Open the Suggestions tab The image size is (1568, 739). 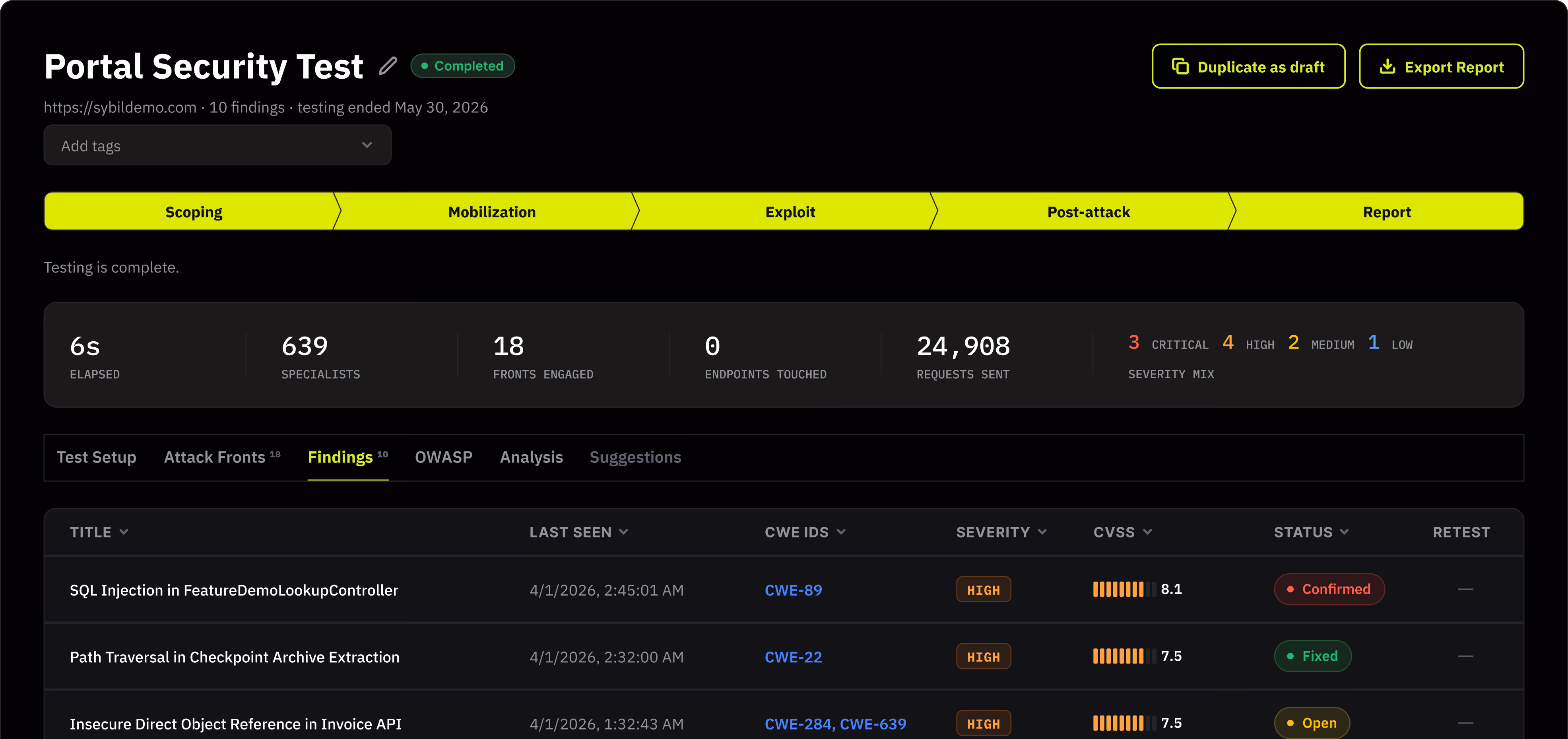click(635, 457)
